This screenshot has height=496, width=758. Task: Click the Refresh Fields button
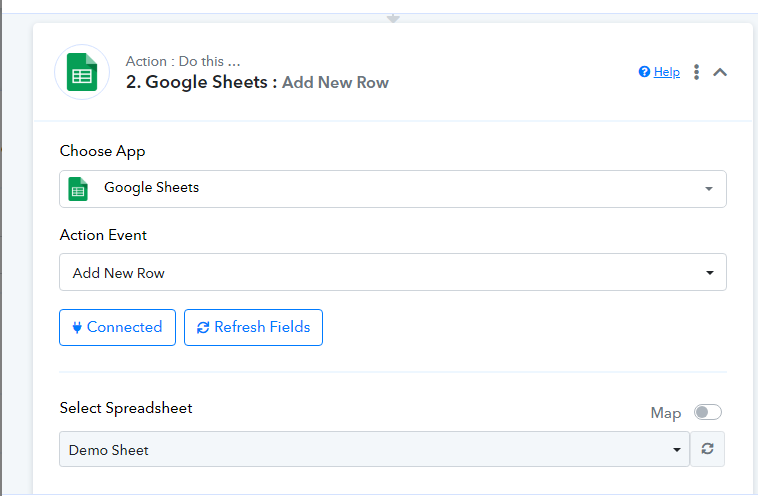click(253, 327)
